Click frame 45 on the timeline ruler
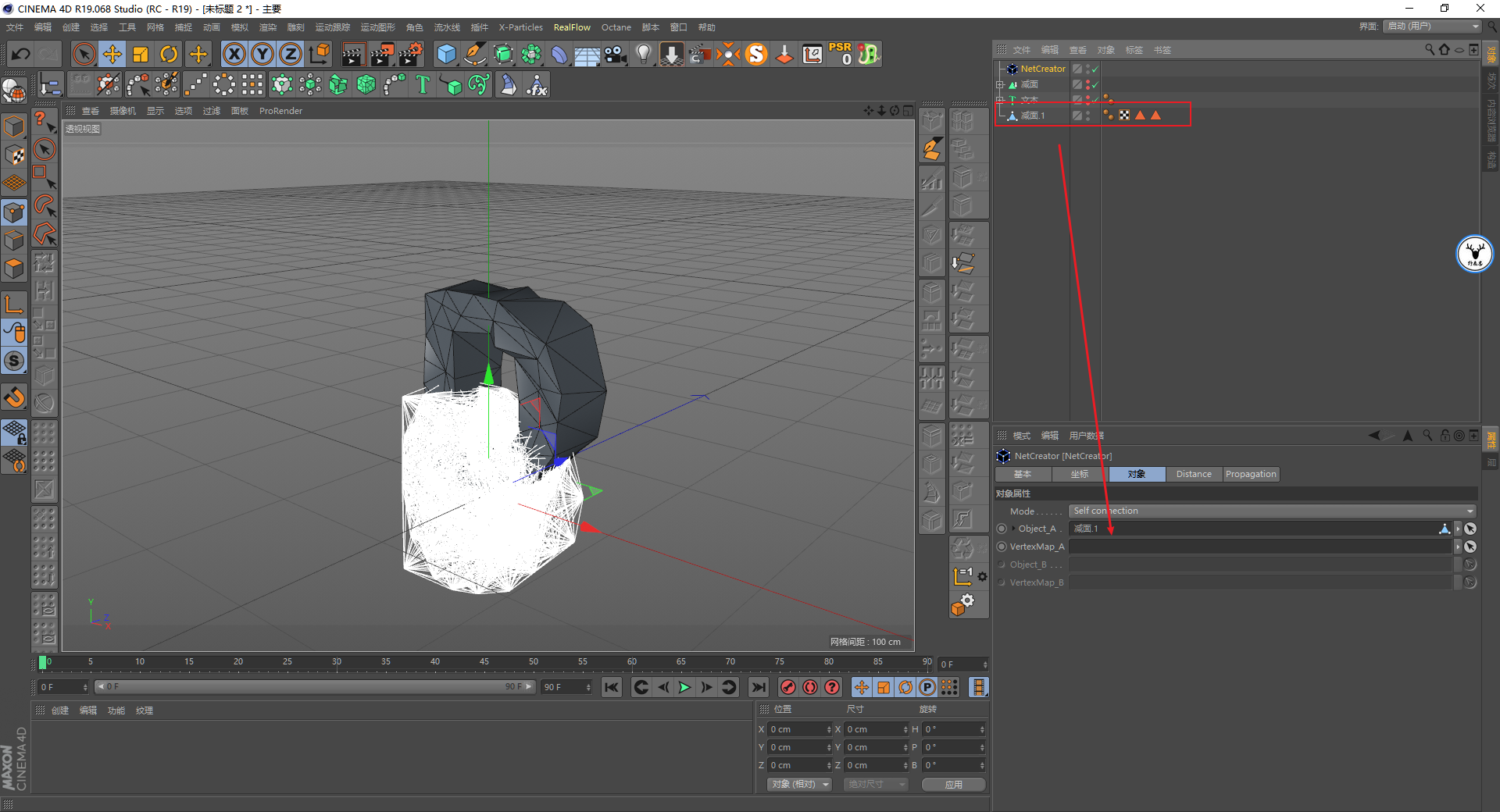 pos(484,662)
